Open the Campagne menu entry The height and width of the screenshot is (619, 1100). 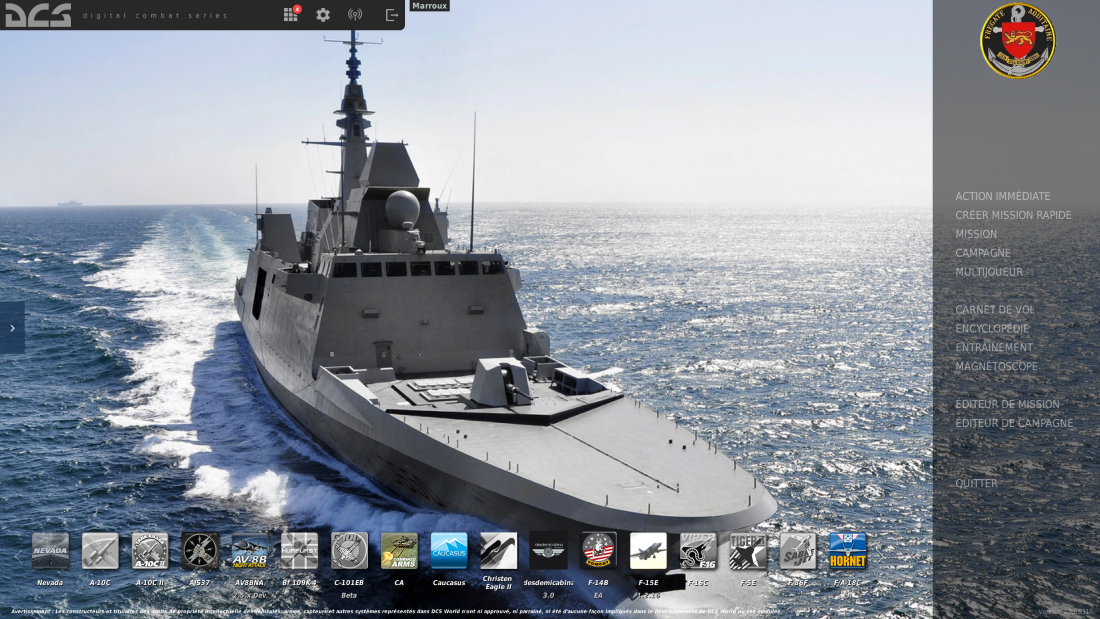coord(983,253)
